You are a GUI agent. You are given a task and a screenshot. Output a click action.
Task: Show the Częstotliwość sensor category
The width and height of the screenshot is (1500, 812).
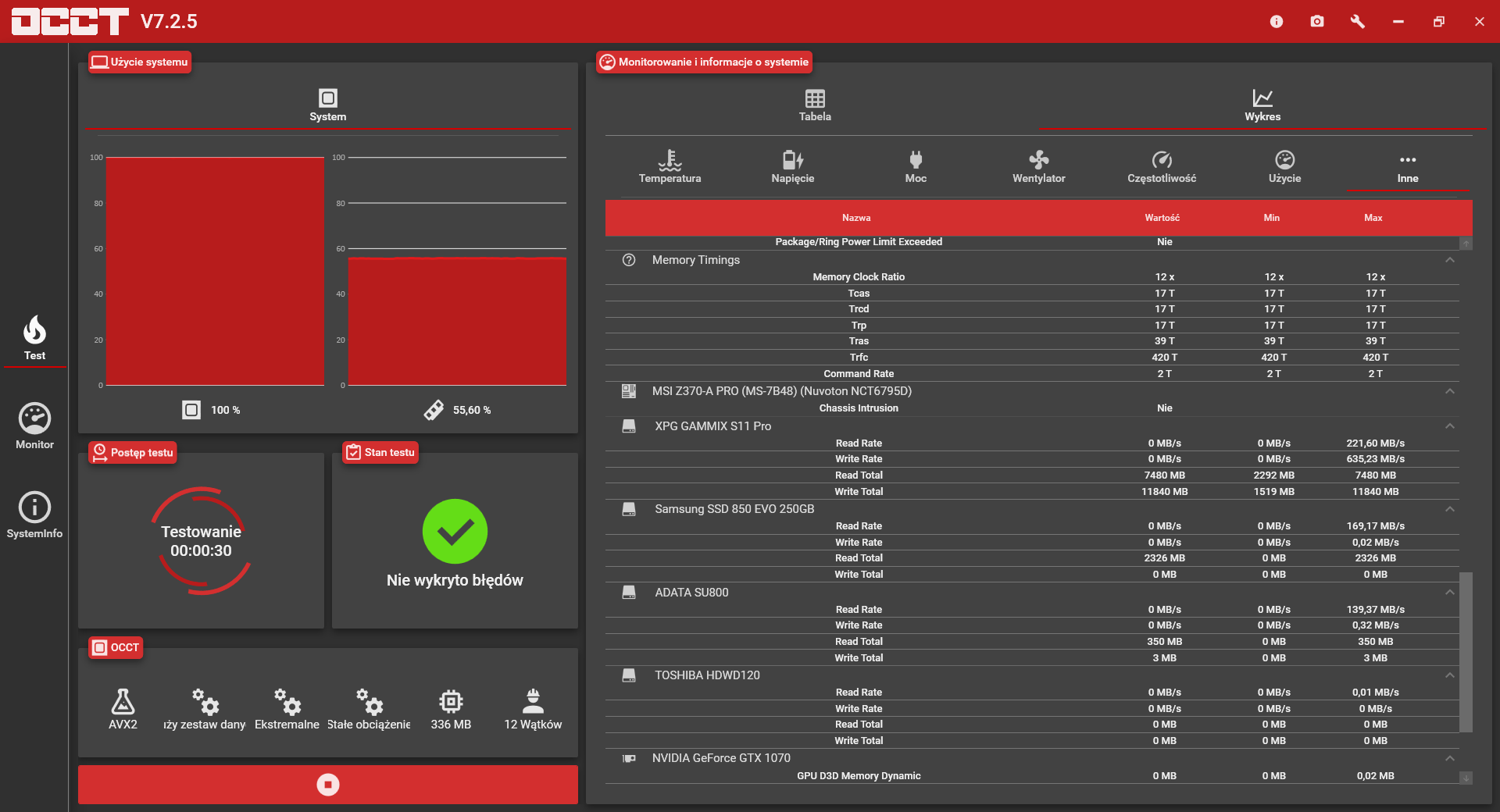coord(1162,167)
